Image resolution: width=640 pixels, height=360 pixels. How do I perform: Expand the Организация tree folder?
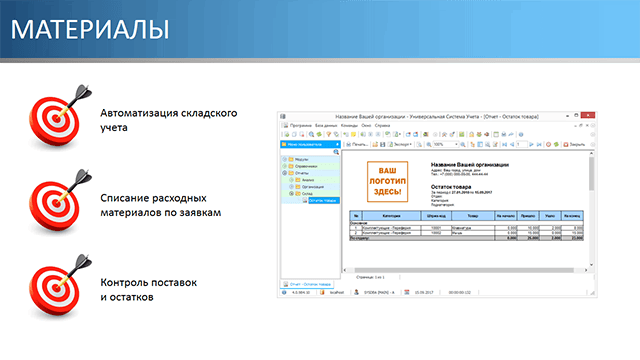(x=291, y=187)
